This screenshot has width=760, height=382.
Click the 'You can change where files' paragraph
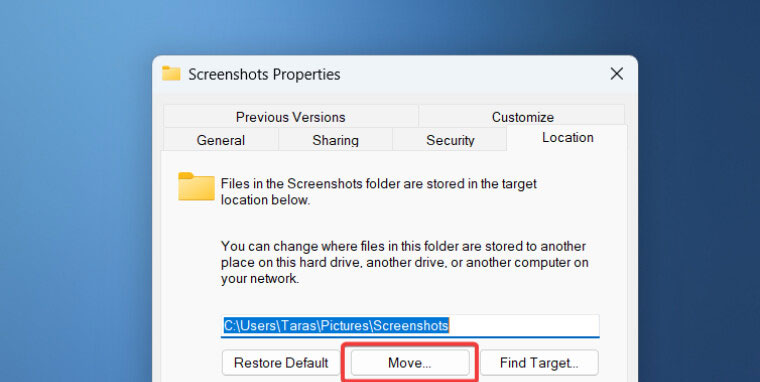tap(405, 262)
